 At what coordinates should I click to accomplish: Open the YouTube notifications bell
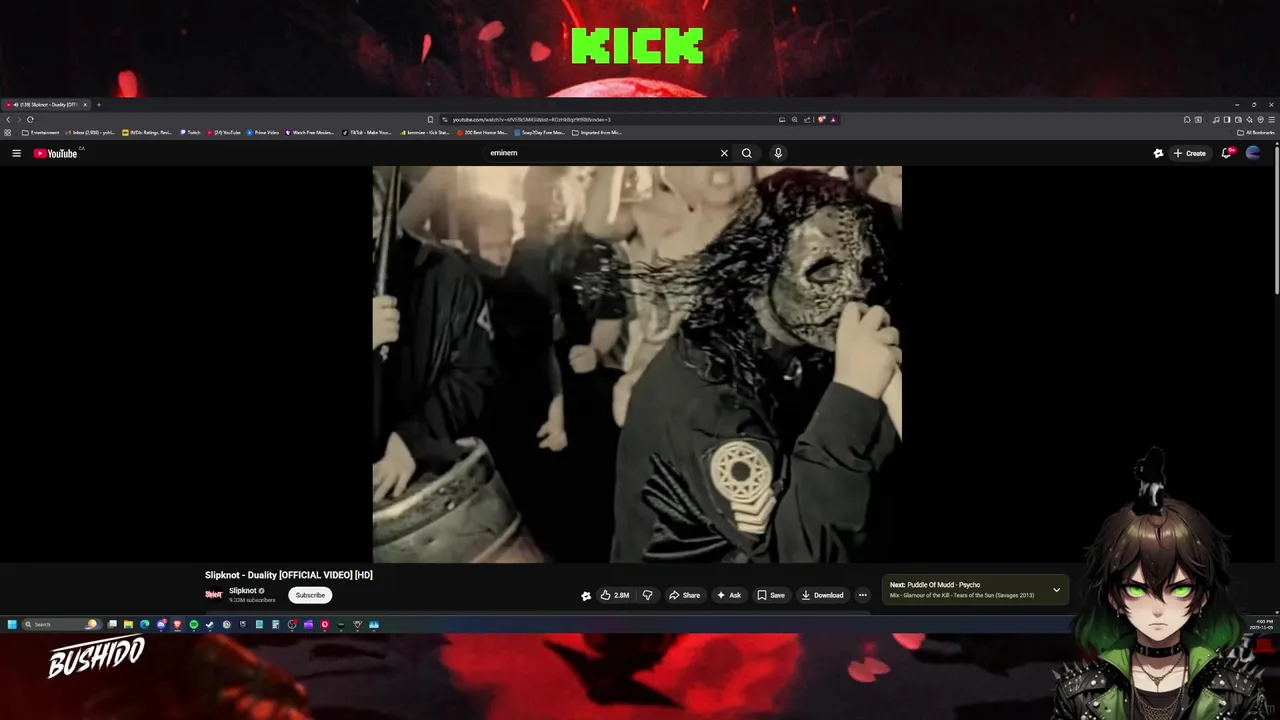pos(1227,153)
